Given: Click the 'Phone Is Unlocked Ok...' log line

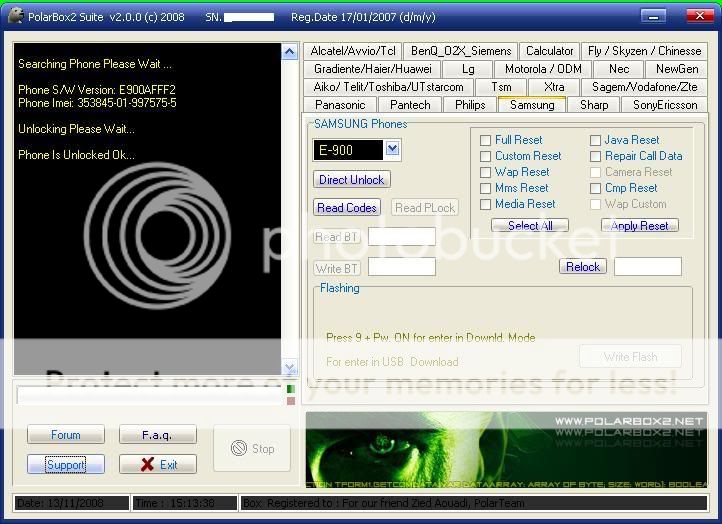Looking at the screenshot, I should [76, 155].
